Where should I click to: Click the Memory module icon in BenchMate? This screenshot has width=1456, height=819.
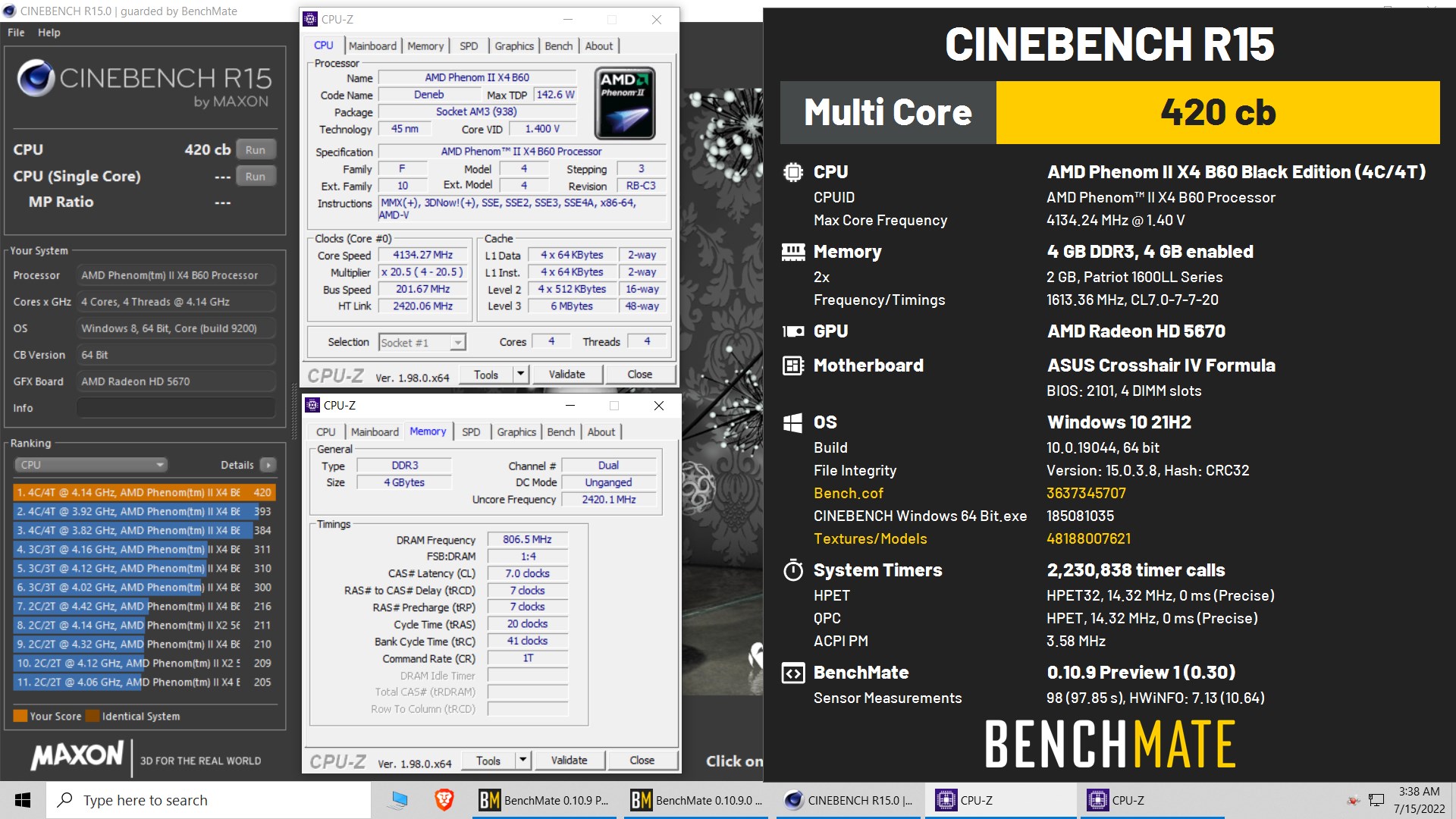coord(793,252)
